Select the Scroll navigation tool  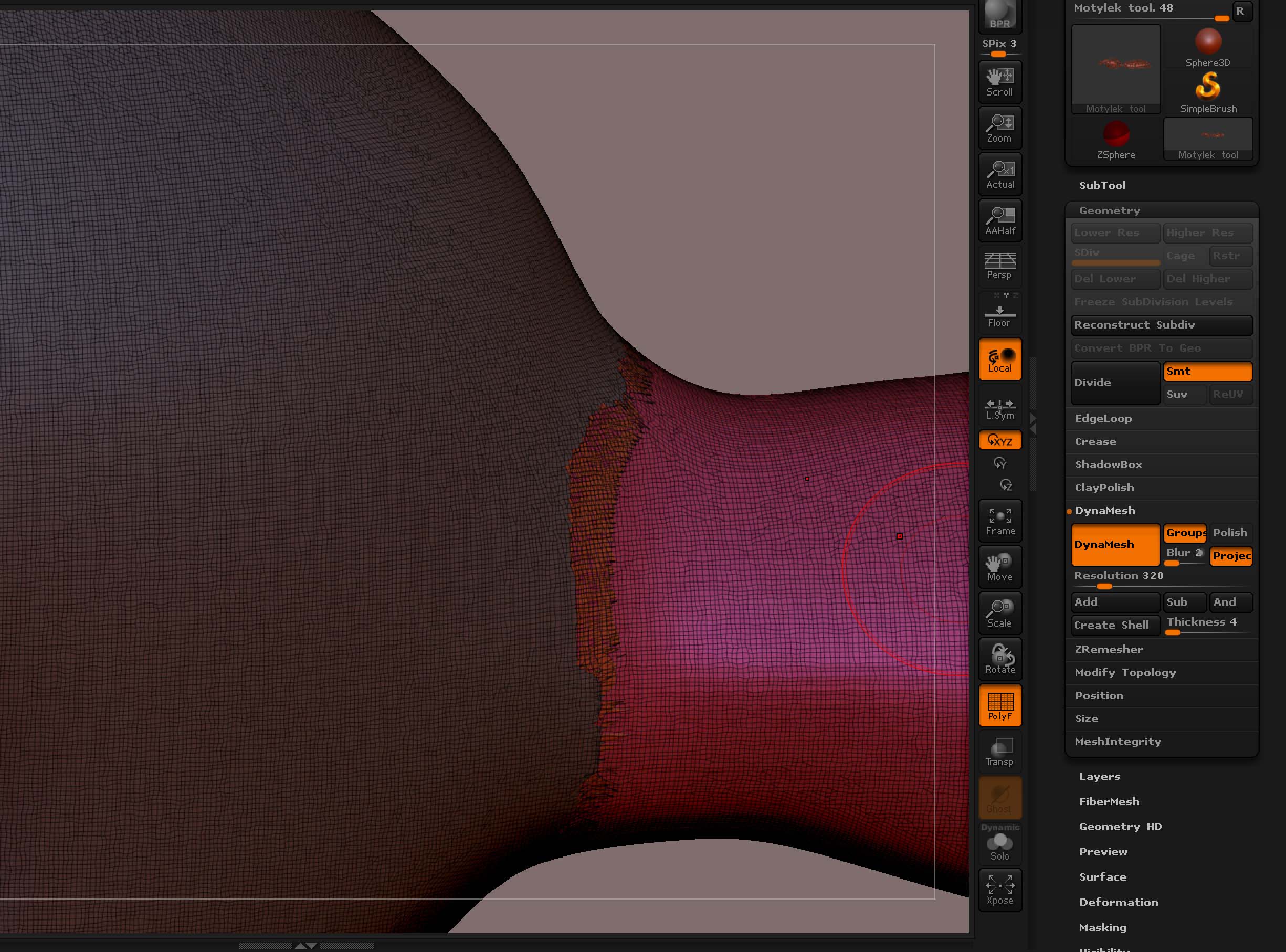pyautogui.click(x=999, y=81)
